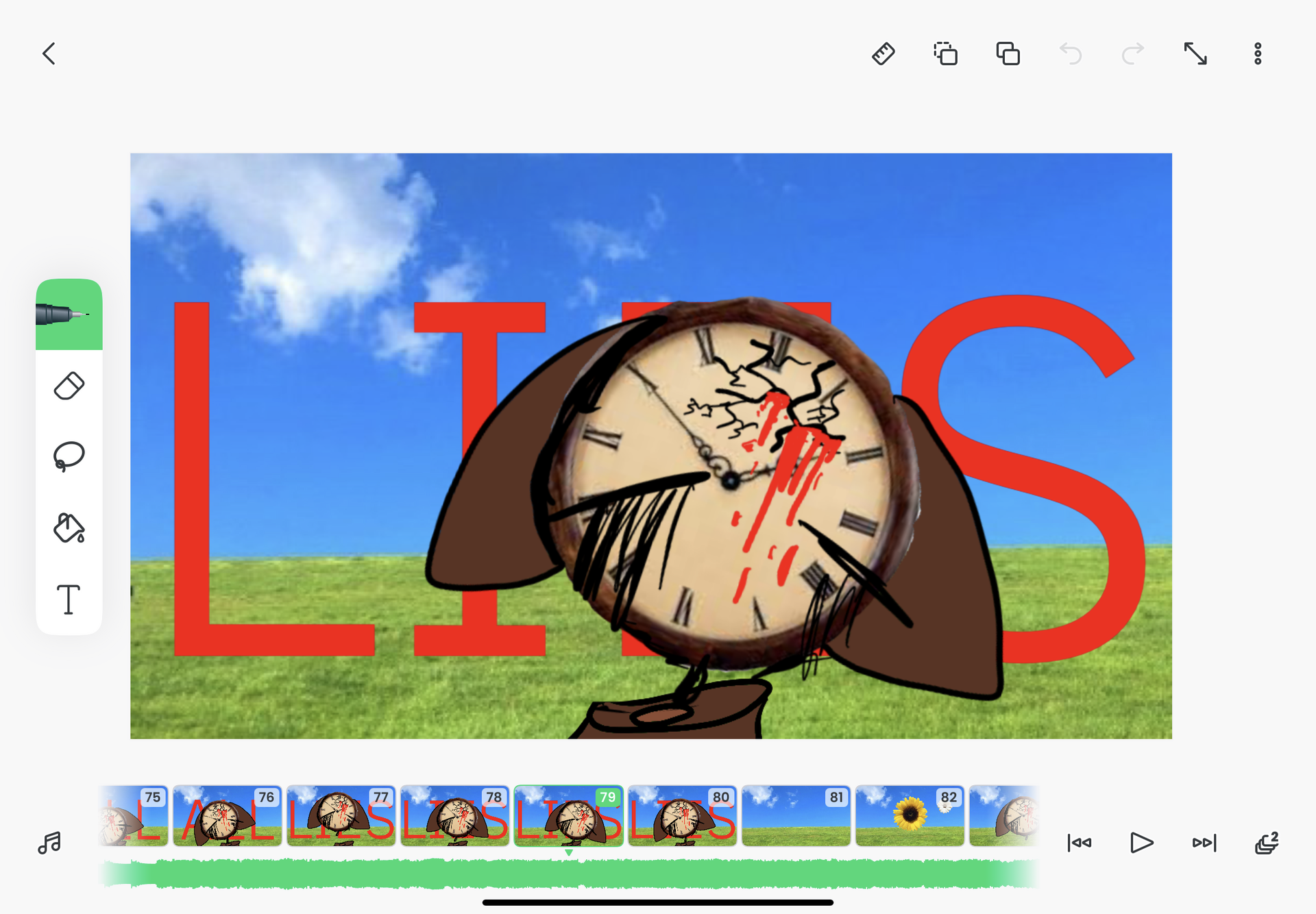Select the text tool
1316x914 pixels.
pyautogui.click(x=69, y=600)
